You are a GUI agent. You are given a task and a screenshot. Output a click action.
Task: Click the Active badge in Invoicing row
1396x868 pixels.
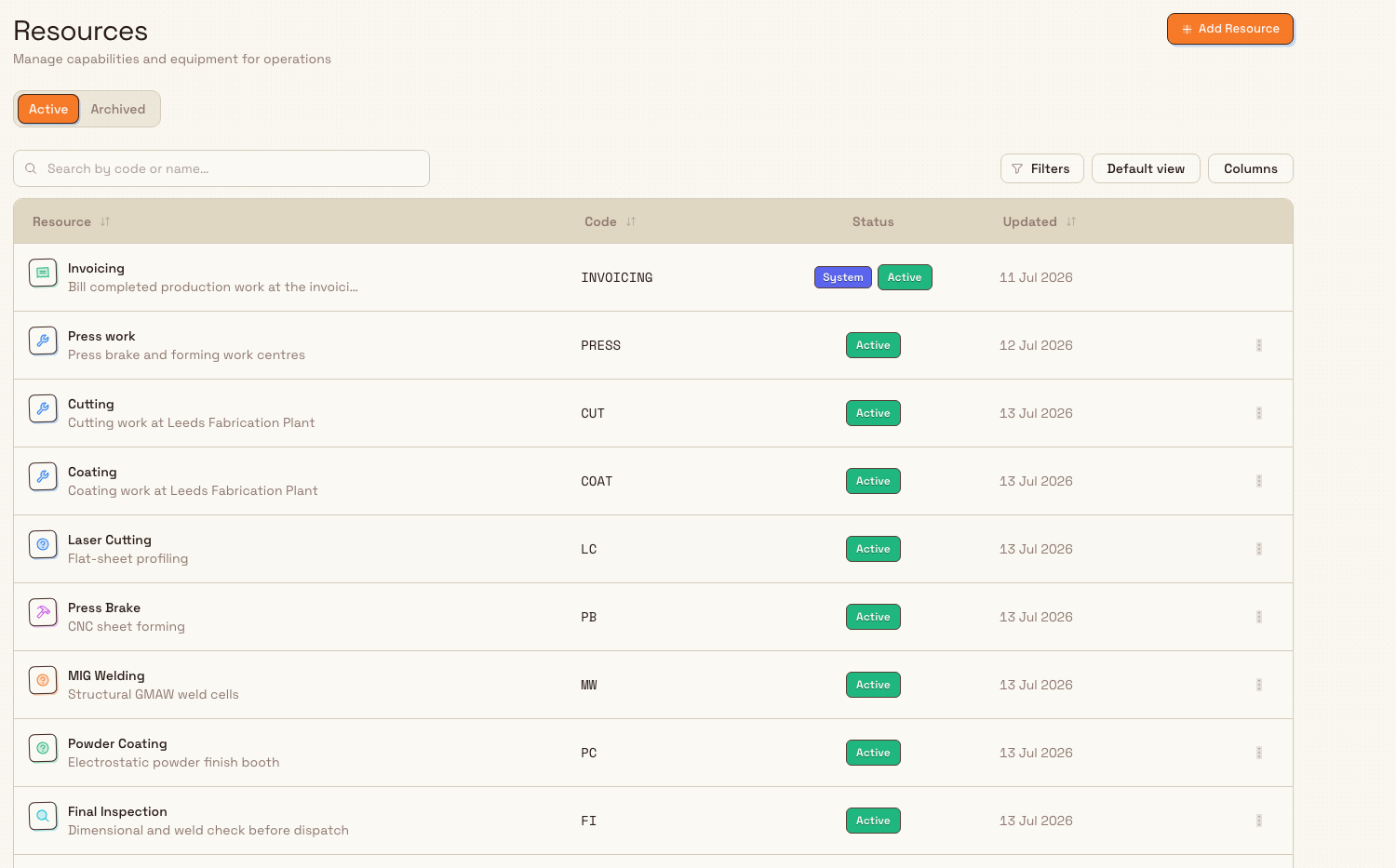point(905,277)
